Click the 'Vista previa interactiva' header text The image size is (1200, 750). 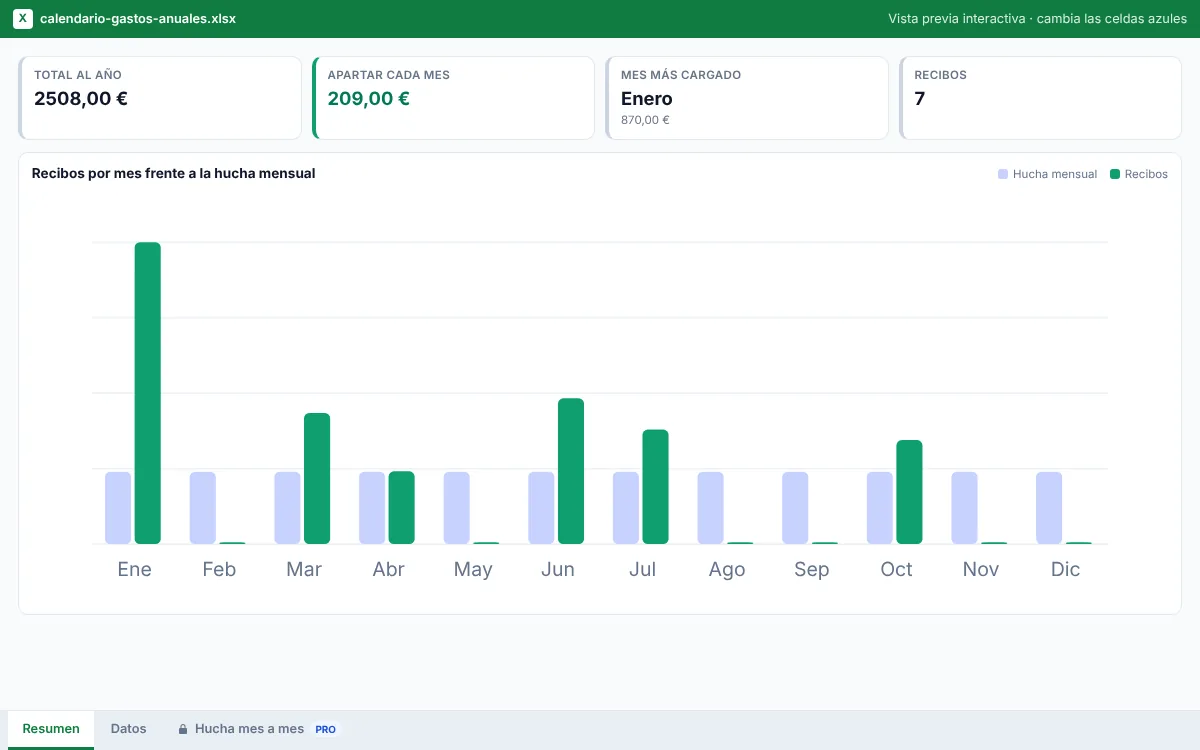[x=957, y=19]
